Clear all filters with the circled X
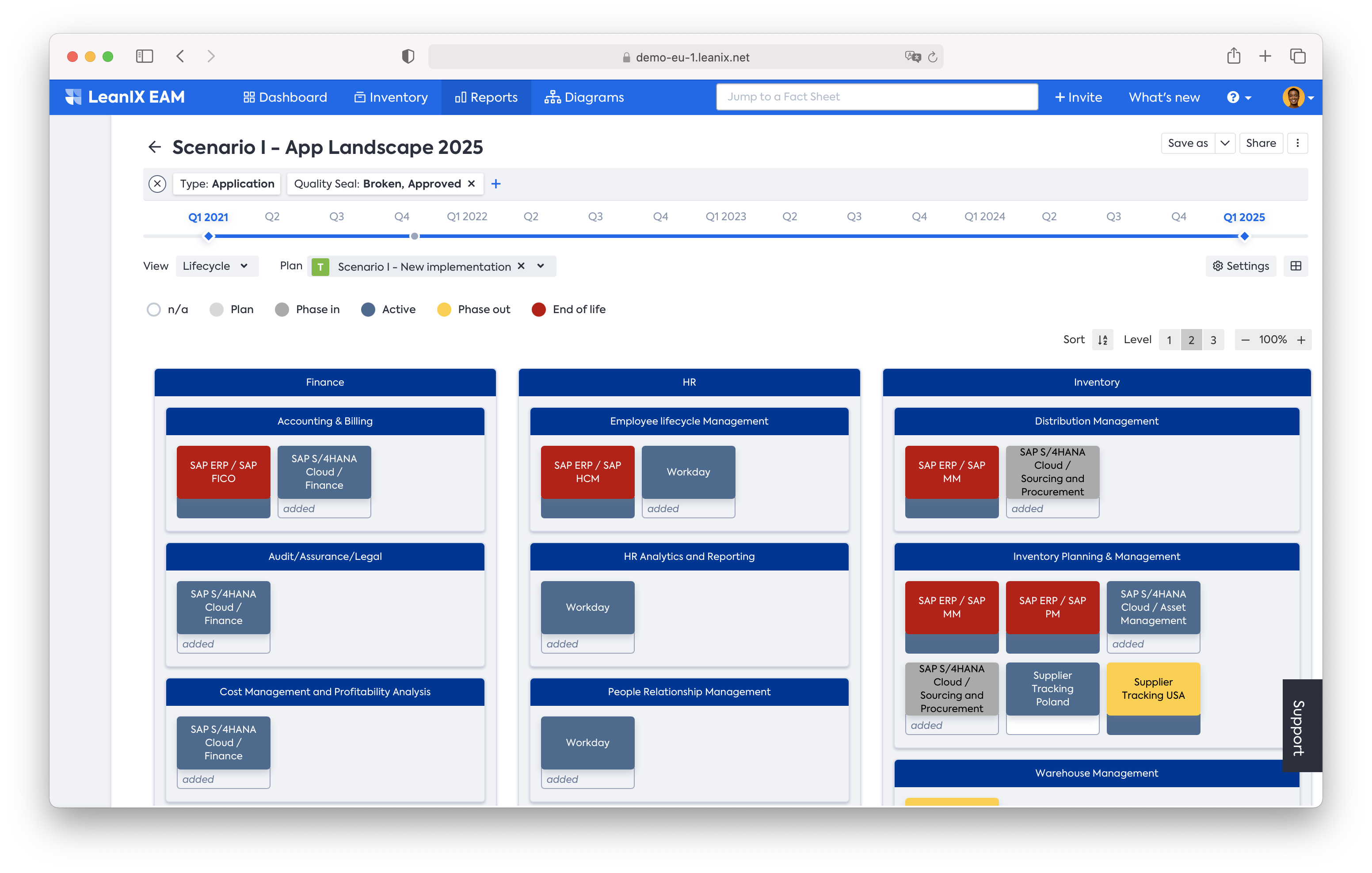The width and height of the screenshot is (1372, 873). pyautogui.click(x=156, y=184)
